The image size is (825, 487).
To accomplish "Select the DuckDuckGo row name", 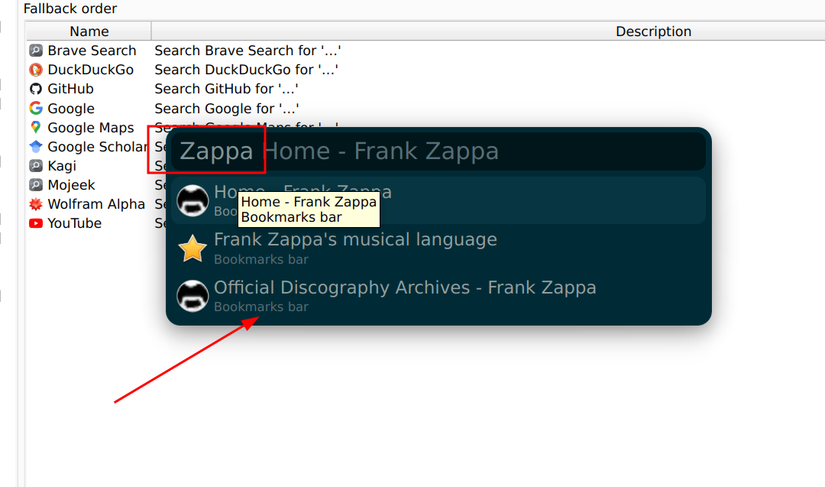I will click(90, 69).
